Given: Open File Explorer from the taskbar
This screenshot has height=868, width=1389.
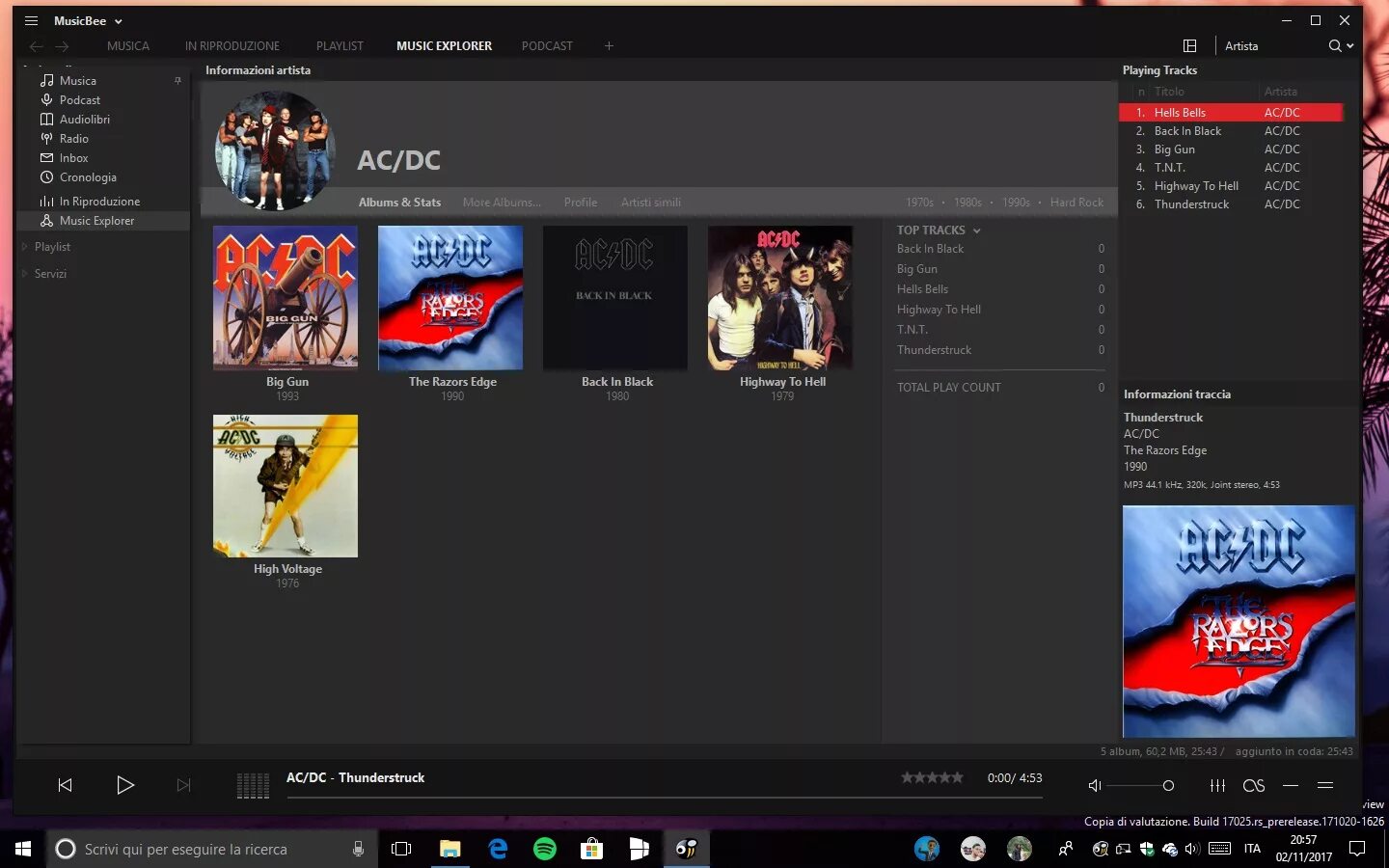Looking at the screenshot, I should pyautogui.click(x=450, y=849).
